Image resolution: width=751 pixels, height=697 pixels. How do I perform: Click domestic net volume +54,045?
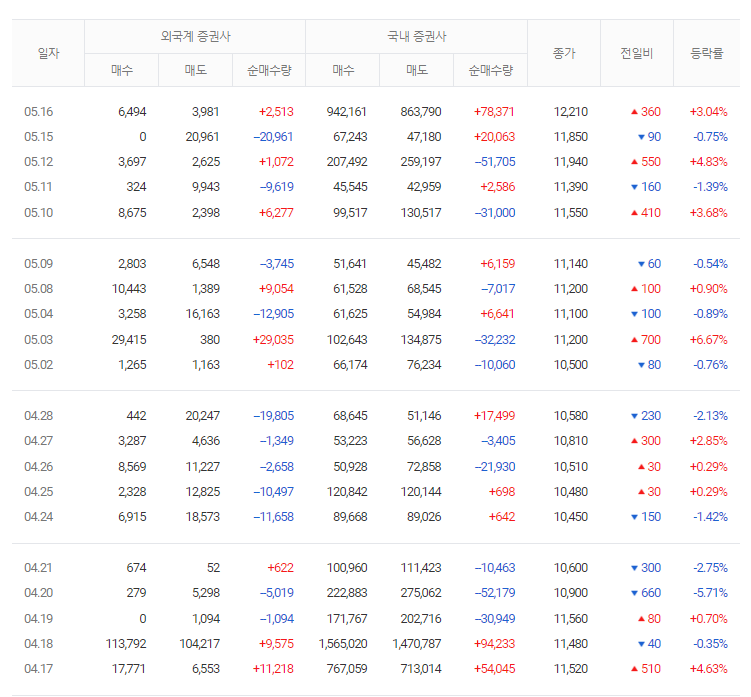(x=494, y=668)
